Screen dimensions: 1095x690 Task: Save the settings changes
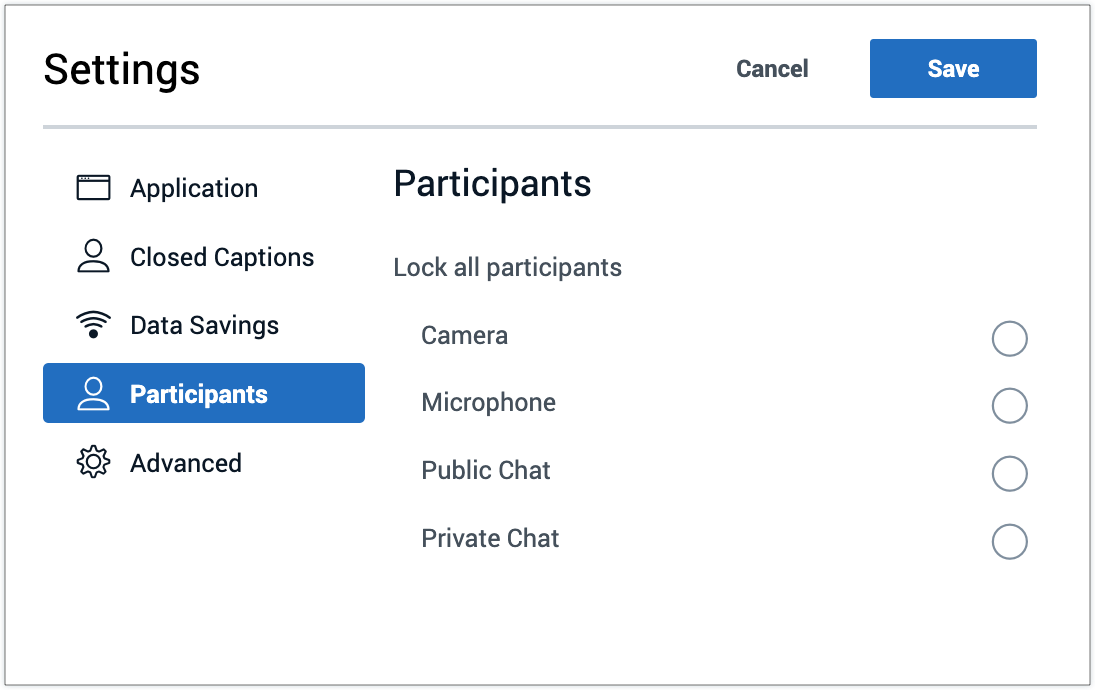click(x=953, y=69)
